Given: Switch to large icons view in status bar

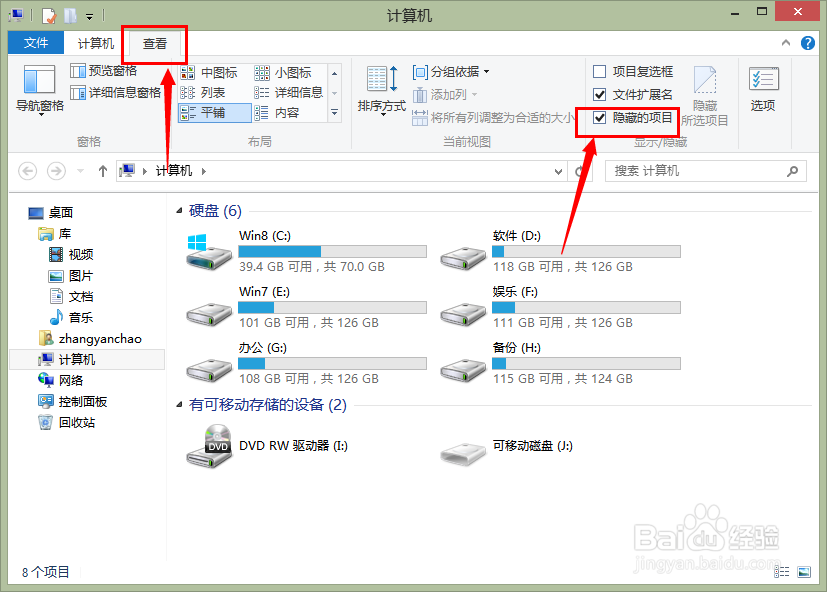Looking at the screenshot, I should (x=804, y=572).
